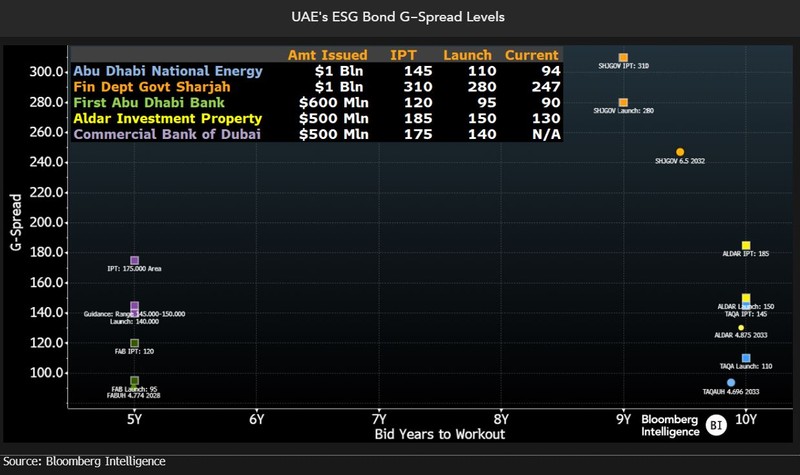This screenshot has height=475, width=800.
Task: Click the Amt Issued column header
Action: tap(327, 54)
